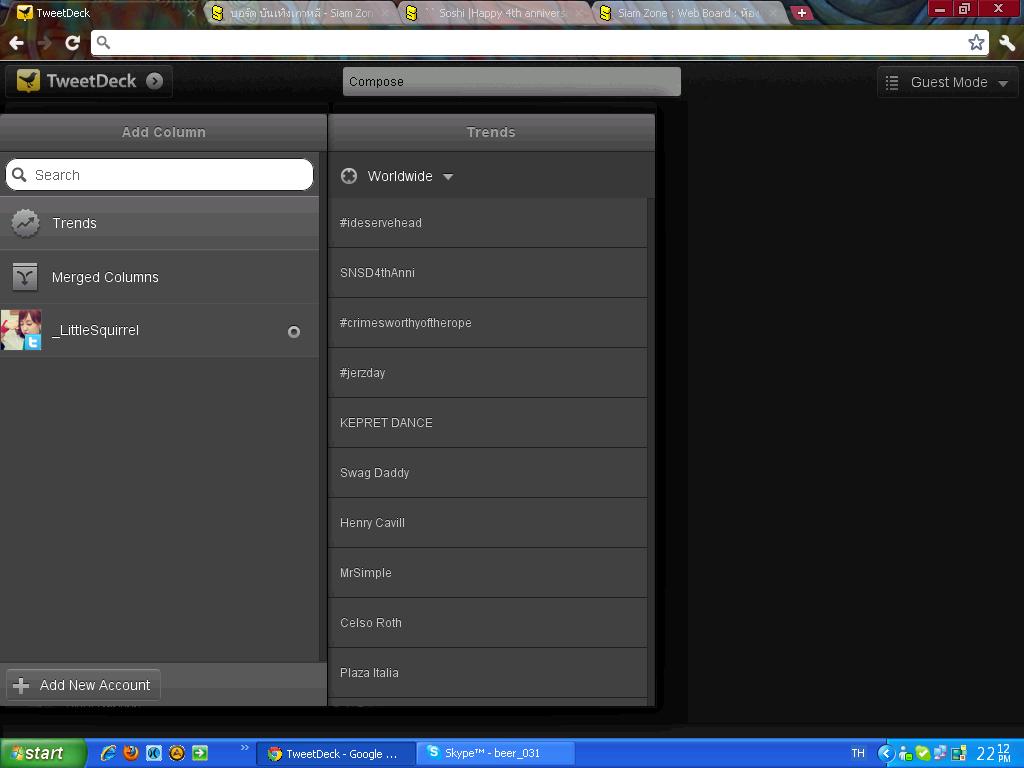Click the plus icon on Add New Account

(21, 686)
